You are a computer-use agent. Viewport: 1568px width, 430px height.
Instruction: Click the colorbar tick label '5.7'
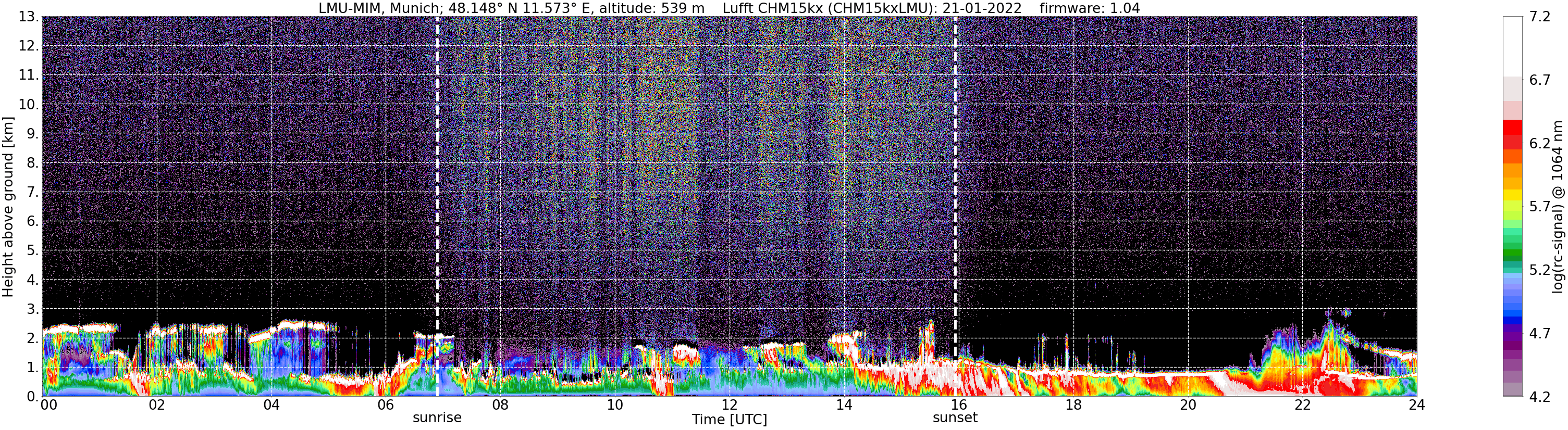click(1540, 207)
